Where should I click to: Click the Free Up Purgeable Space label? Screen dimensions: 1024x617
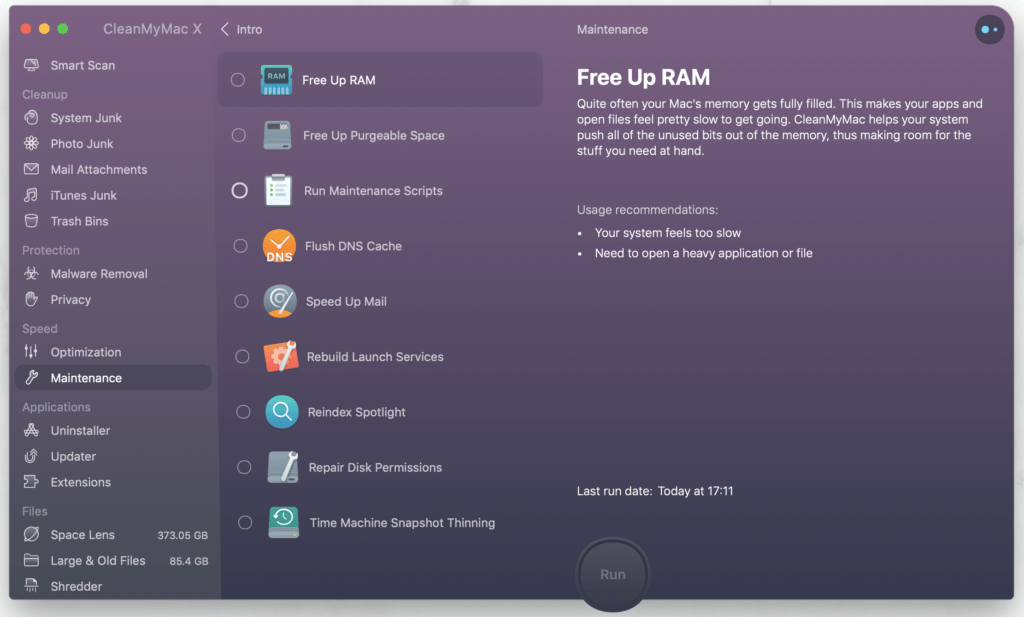[374, 136]
